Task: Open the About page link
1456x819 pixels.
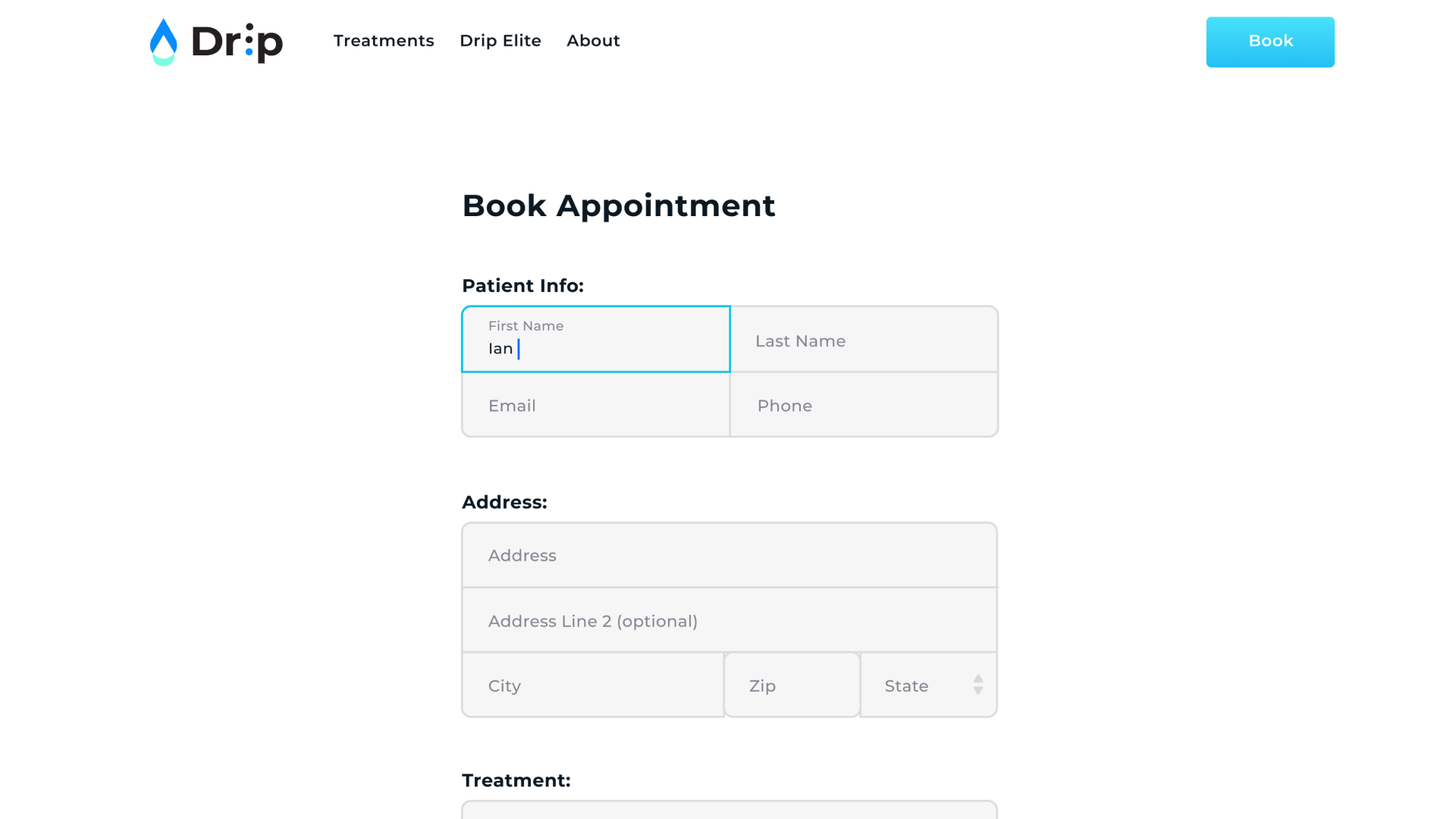Action: click(x=593, y=41)
